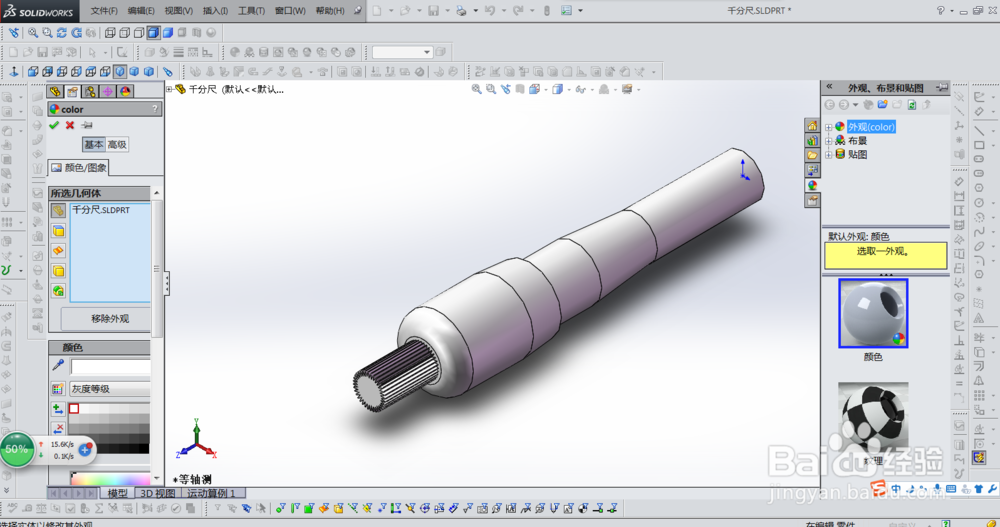Switch to 颜色/图象 tab
This screenshot has height=527, width=1000.
click(79, 168)
